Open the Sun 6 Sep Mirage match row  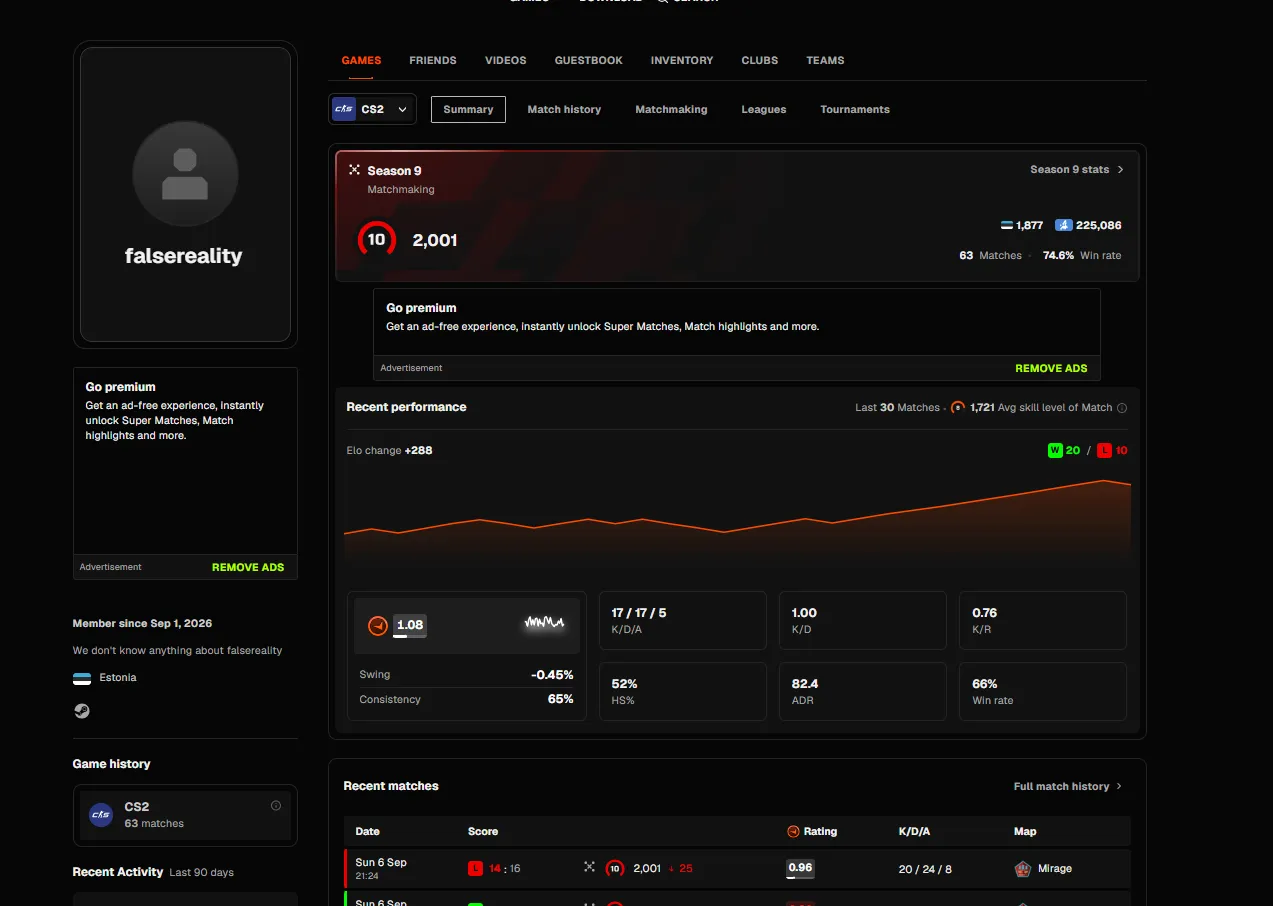(737, 868)
